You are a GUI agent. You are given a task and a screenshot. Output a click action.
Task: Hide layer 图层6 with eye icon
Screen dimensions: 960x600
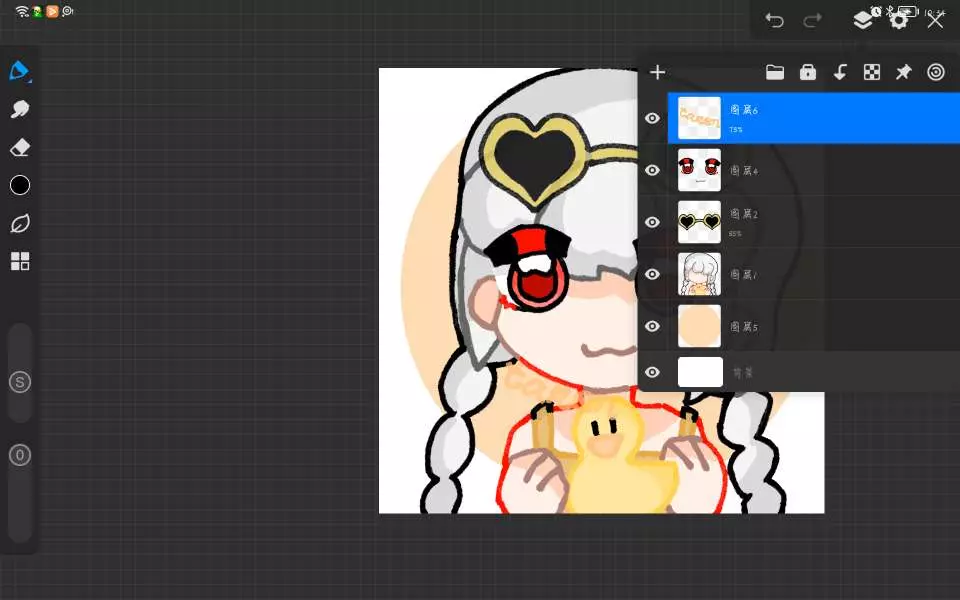pos(653,118)
